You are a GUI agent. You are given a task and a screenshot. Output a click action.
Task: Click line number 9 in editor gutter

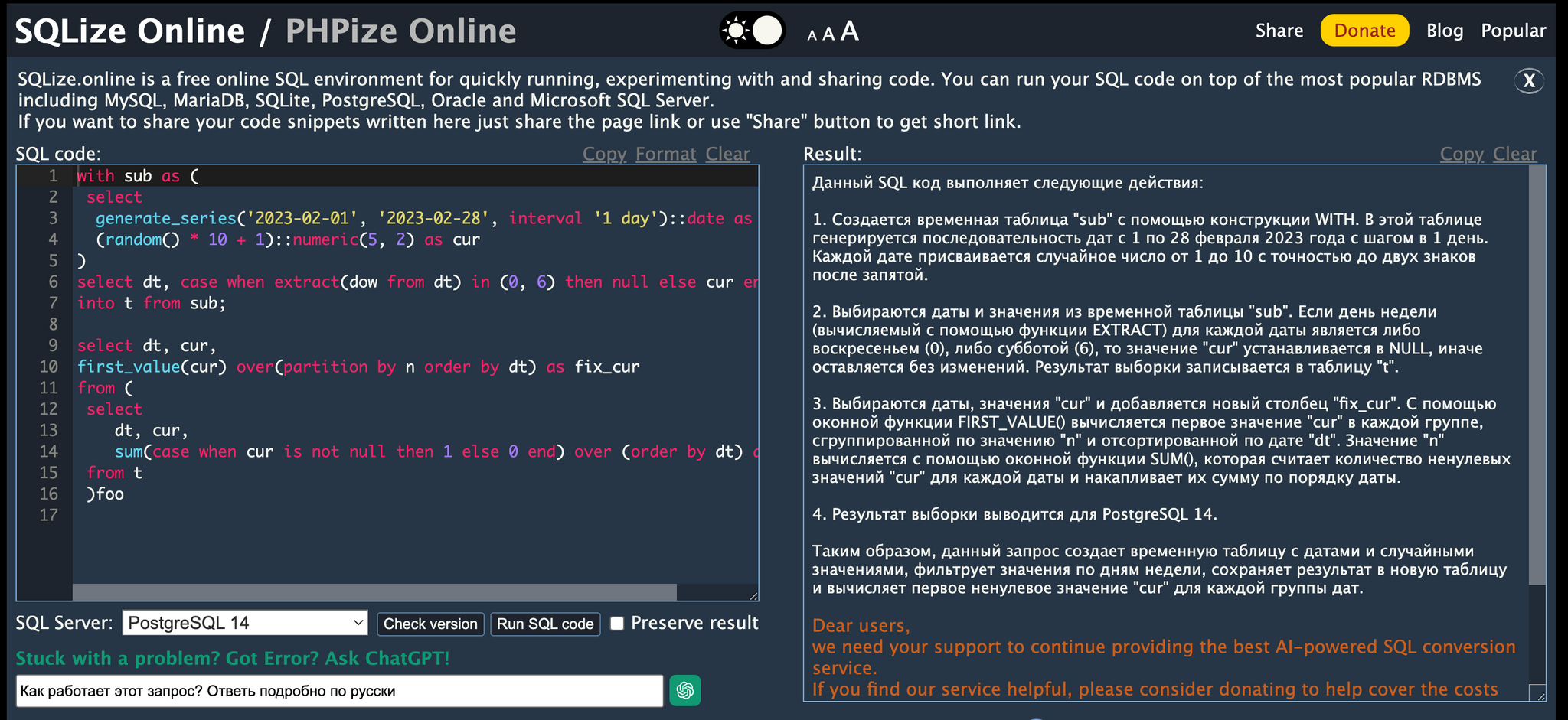53,345
